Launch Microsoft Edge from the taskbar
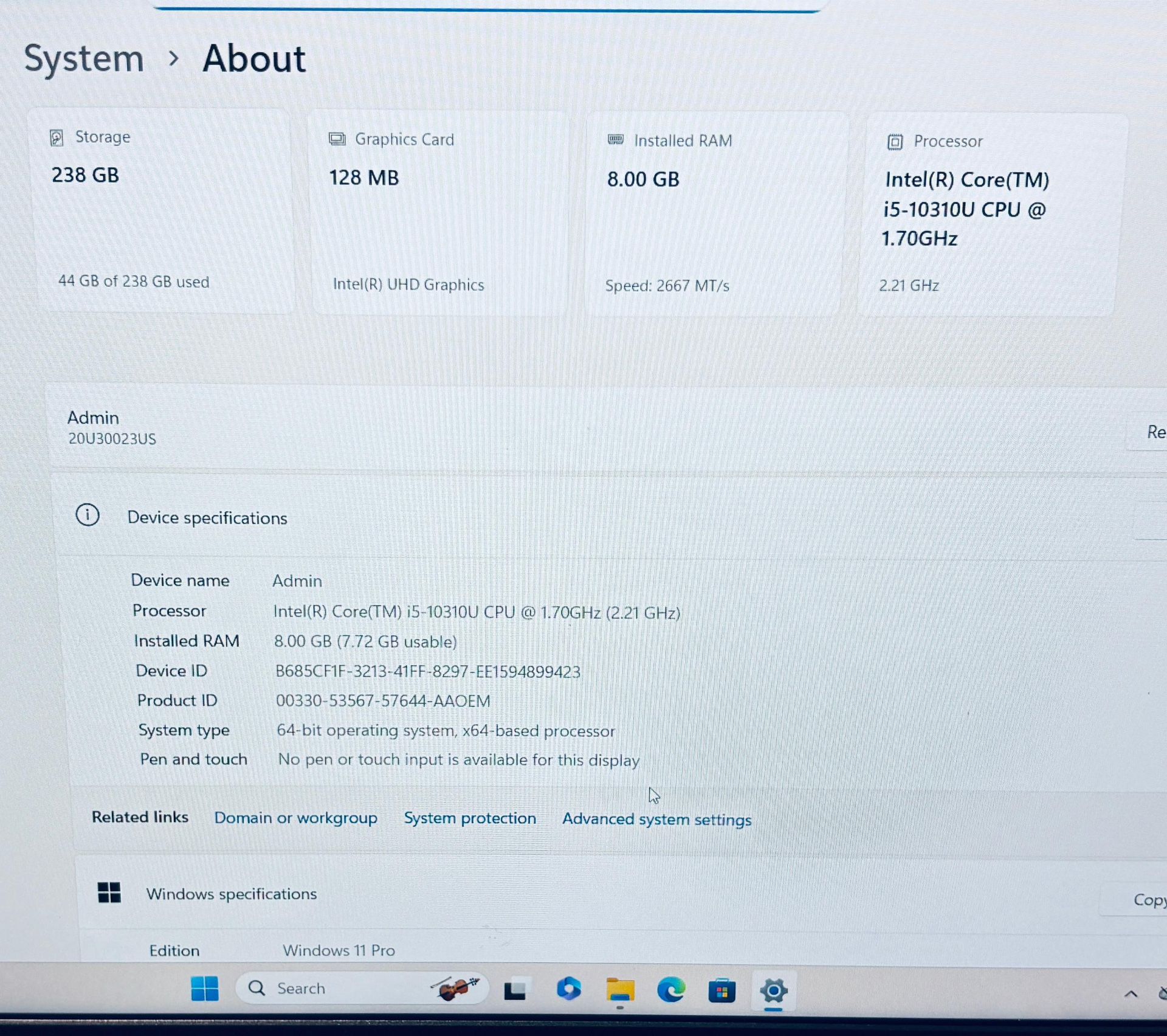Image resolution: width=1167 pixels, height=1036 pixels. (671, 990)
